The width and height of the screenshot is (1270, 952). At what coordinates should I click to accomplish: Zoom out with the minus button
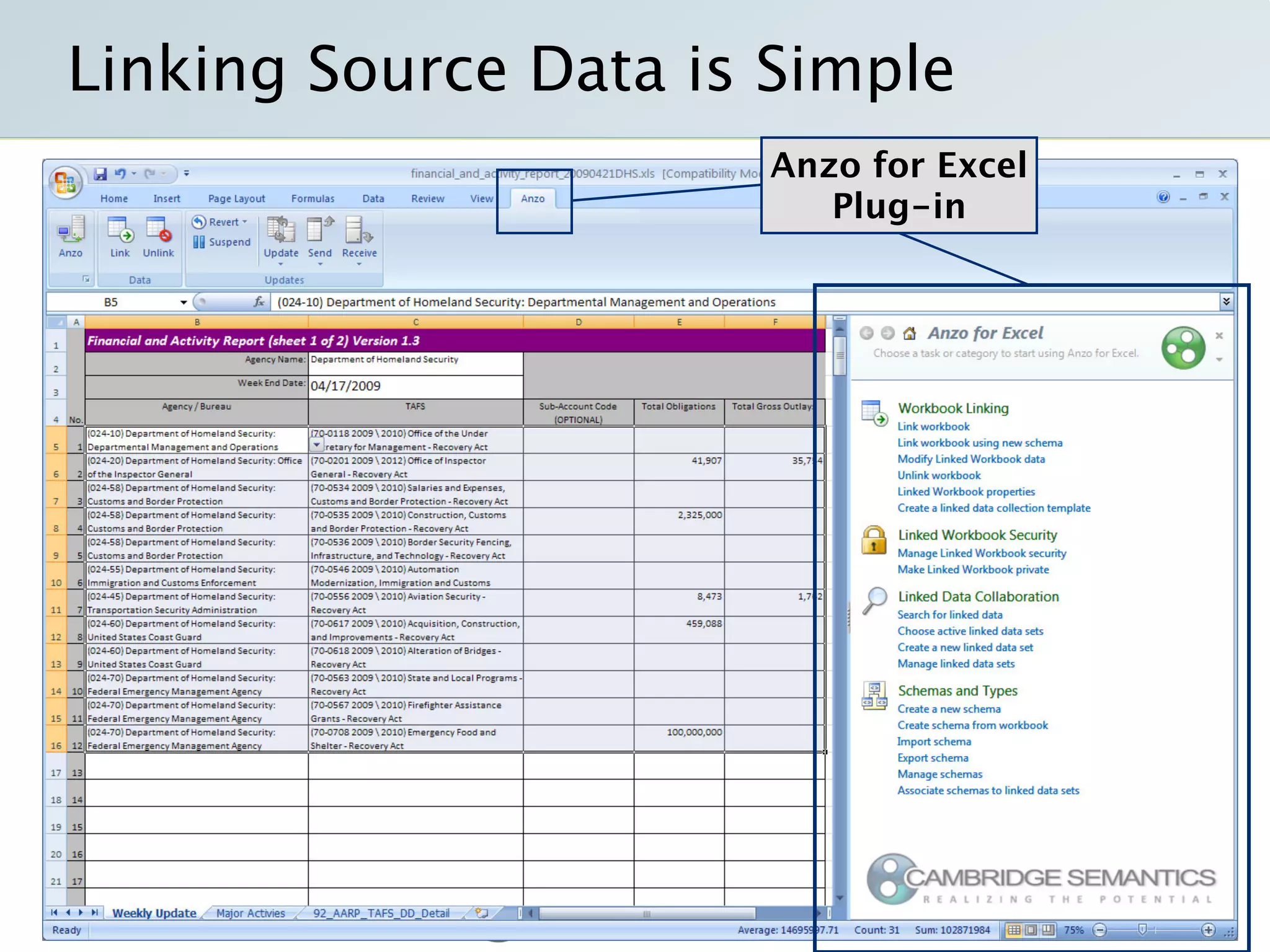tap(1099, 930)
